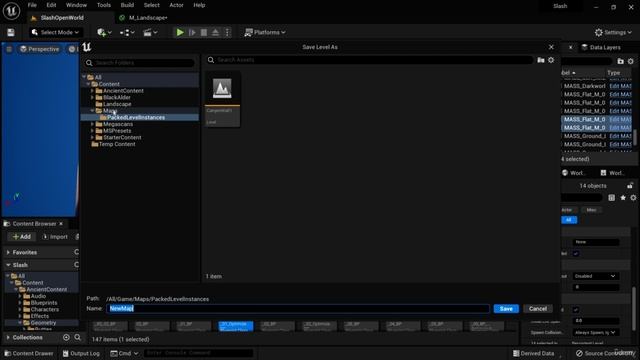Click the Perspective viewport button
Viewport: 640px width, 360px height.
coord(40,49)
